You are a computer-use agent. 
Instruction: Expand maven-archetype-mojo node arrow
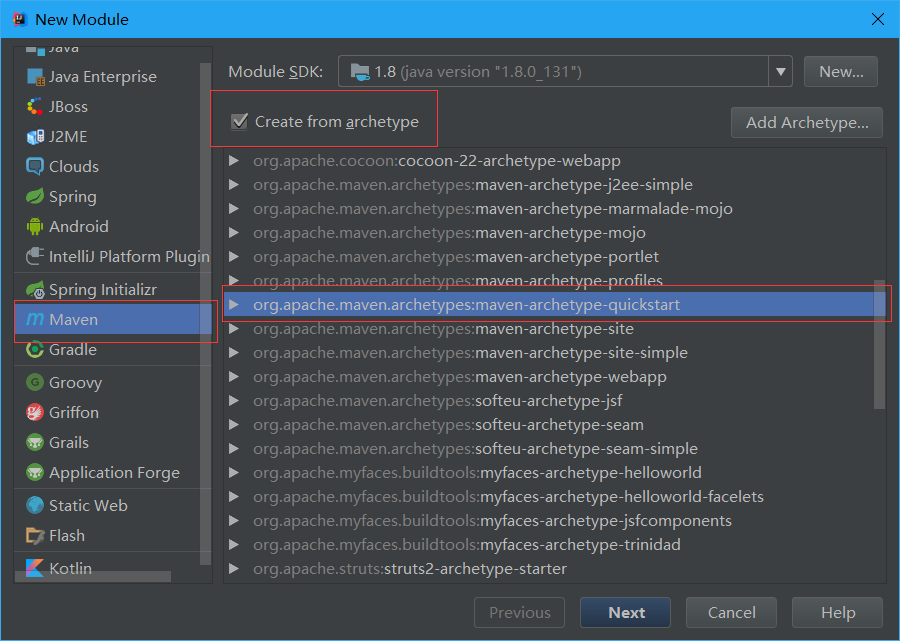234,233
